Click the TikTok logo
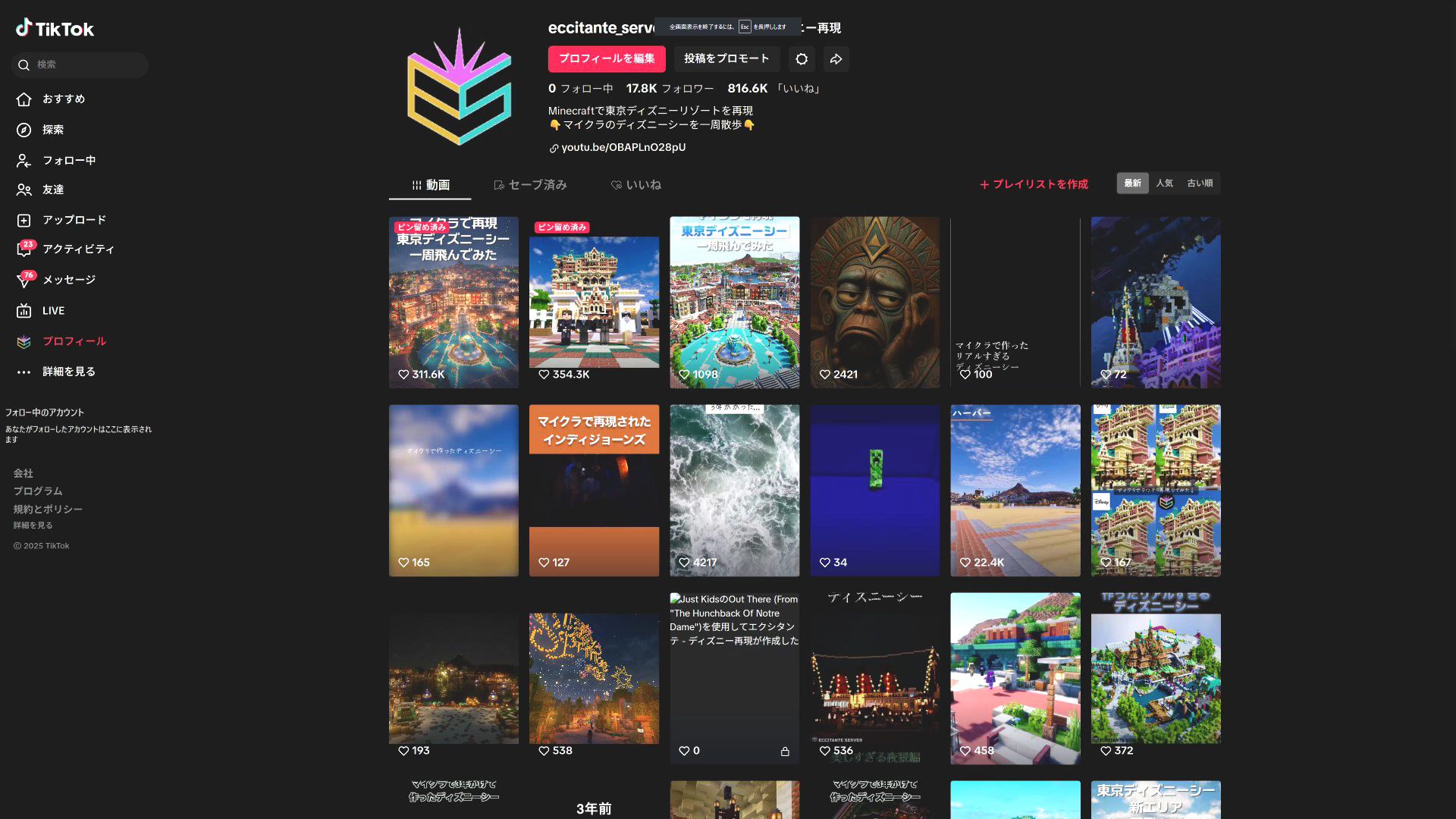The image size is (1456, 819). (x=55, y=28)
